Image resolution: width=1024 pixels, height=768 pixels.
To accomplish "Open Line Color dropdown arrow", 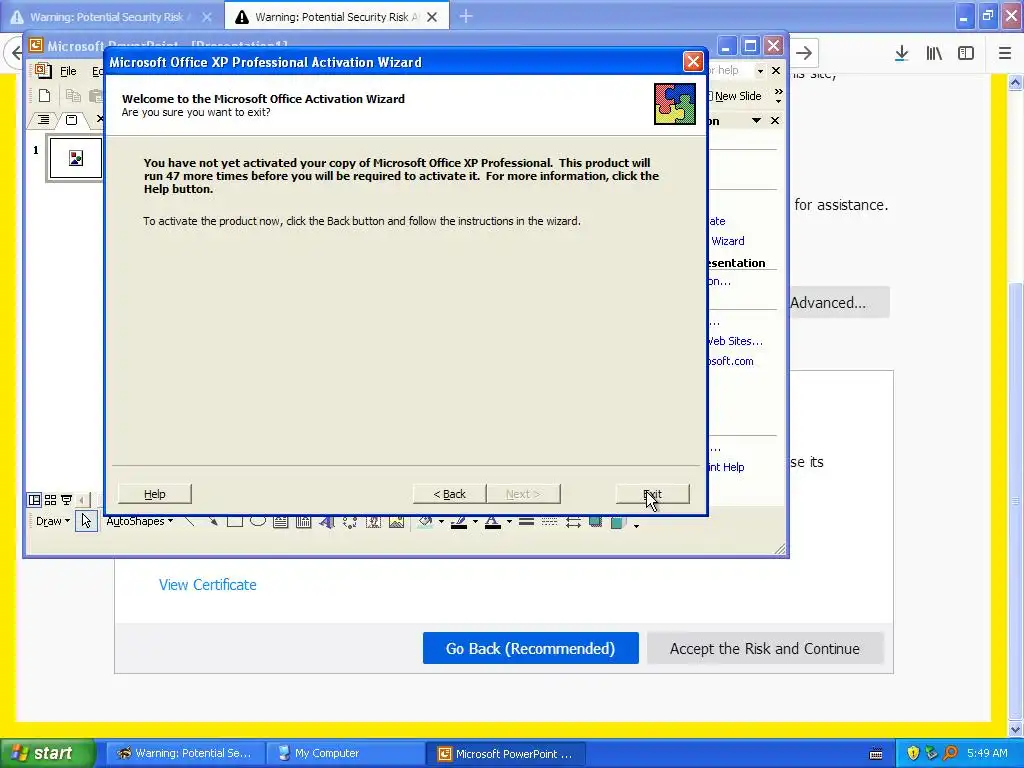I will [x=475, y=521].
